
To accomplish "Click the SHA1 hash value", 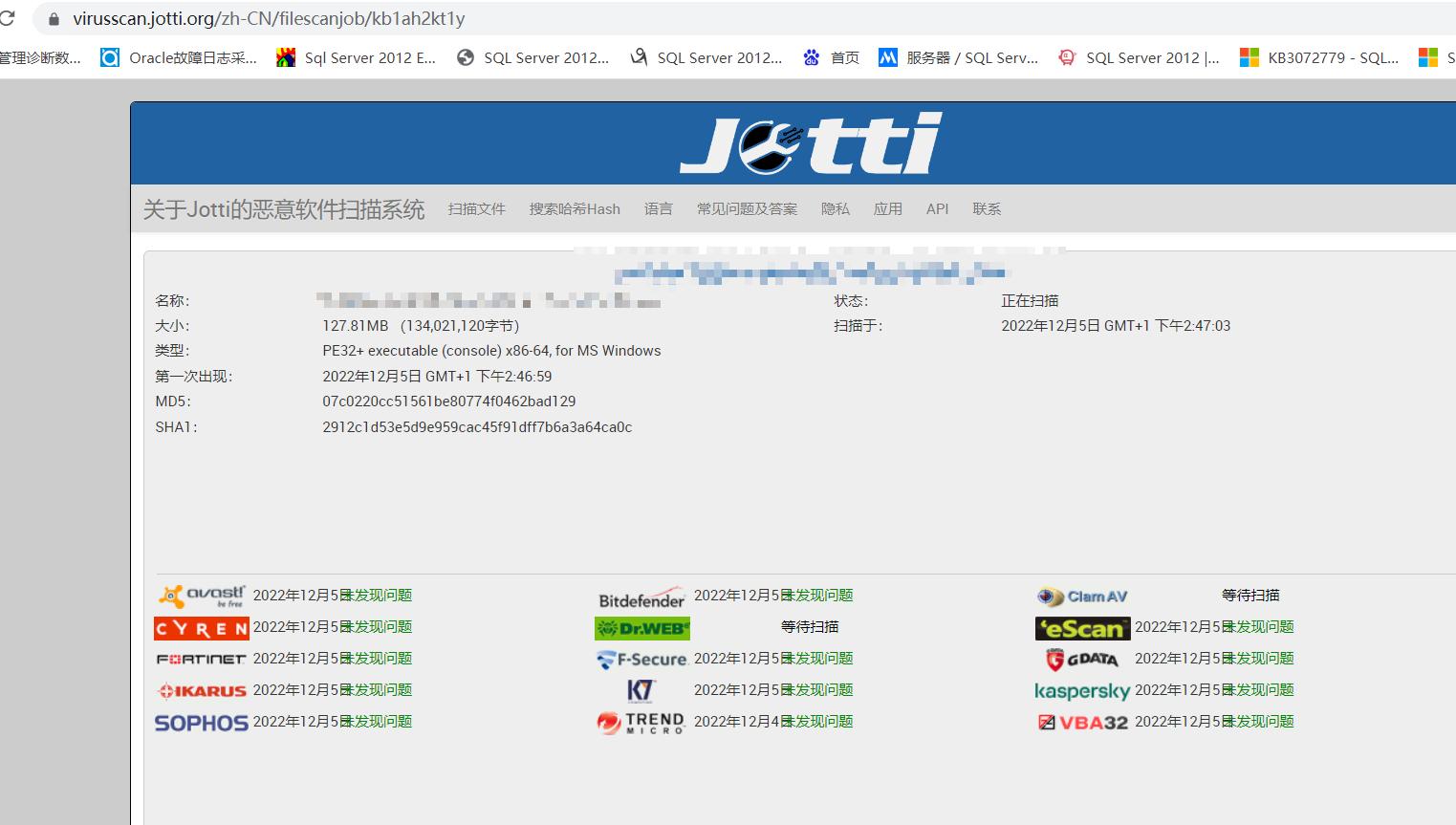I will 477,427.
